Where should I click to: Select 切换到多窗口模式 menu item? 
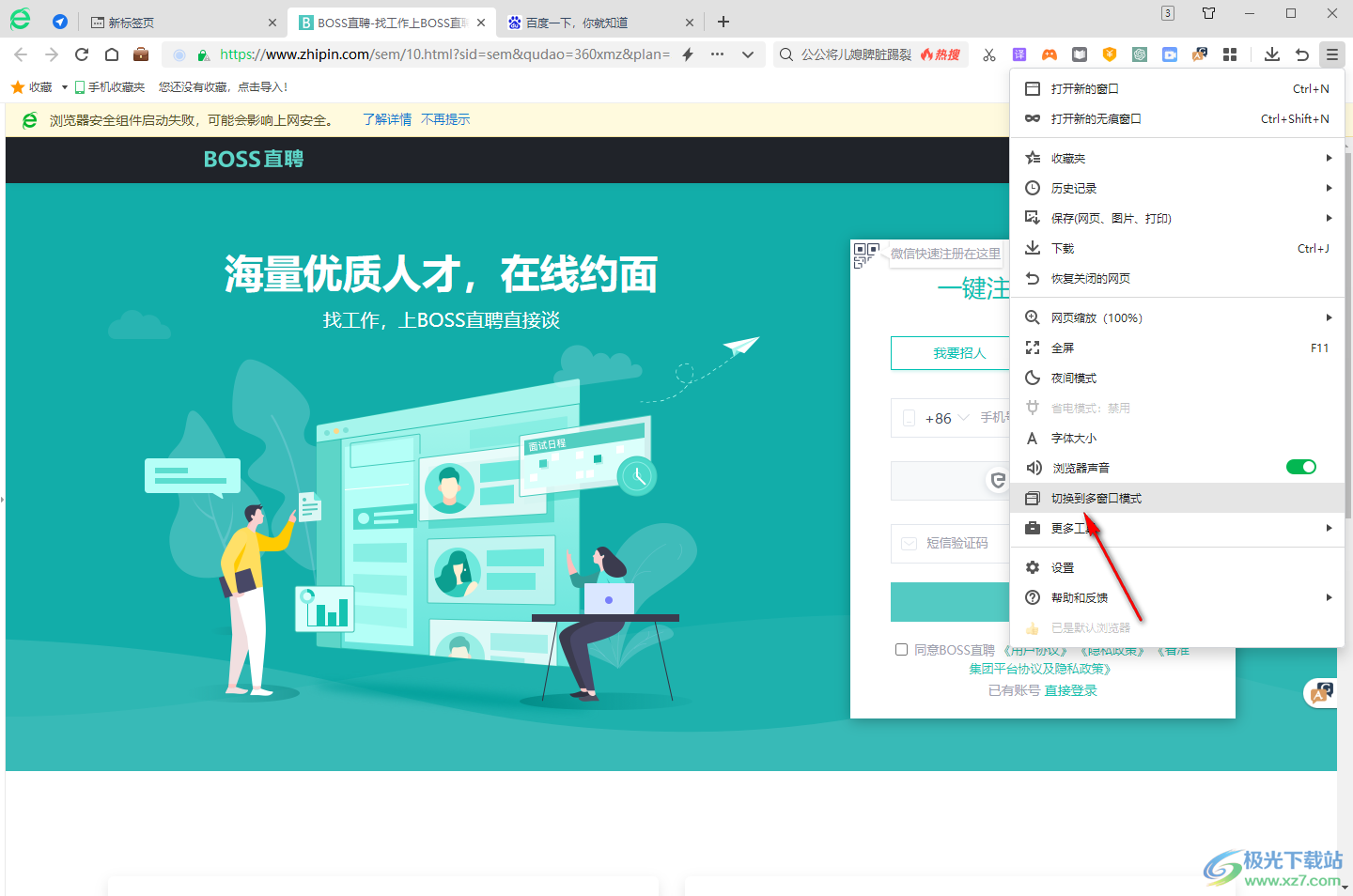tap(1177, 498)
